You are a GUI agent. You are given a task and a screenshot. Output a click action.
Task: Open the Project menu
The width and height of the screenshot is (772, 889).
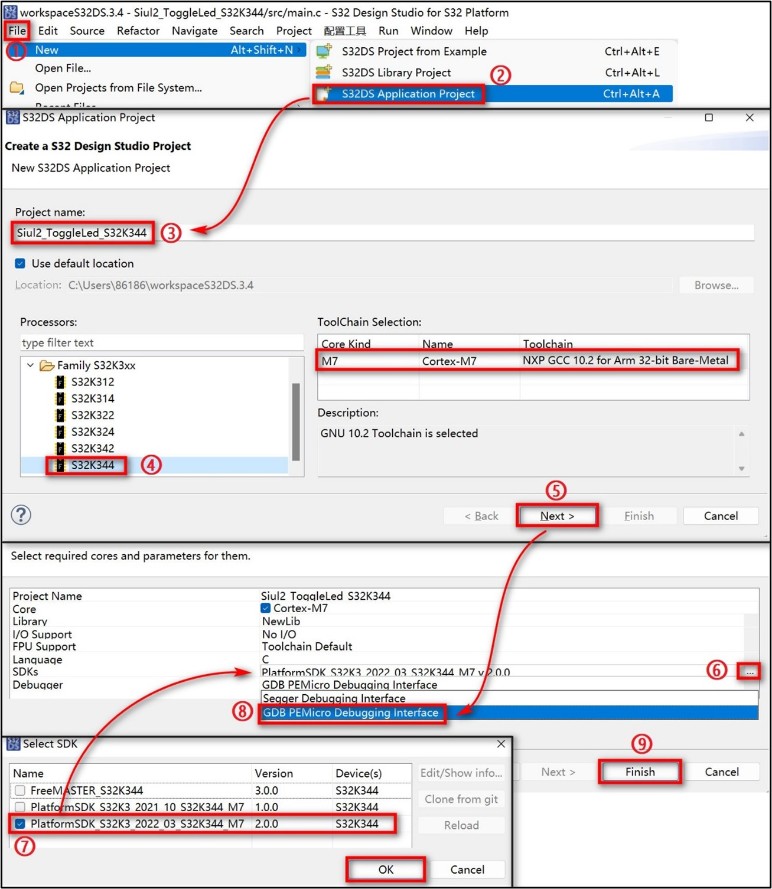[x=294, y=31]
